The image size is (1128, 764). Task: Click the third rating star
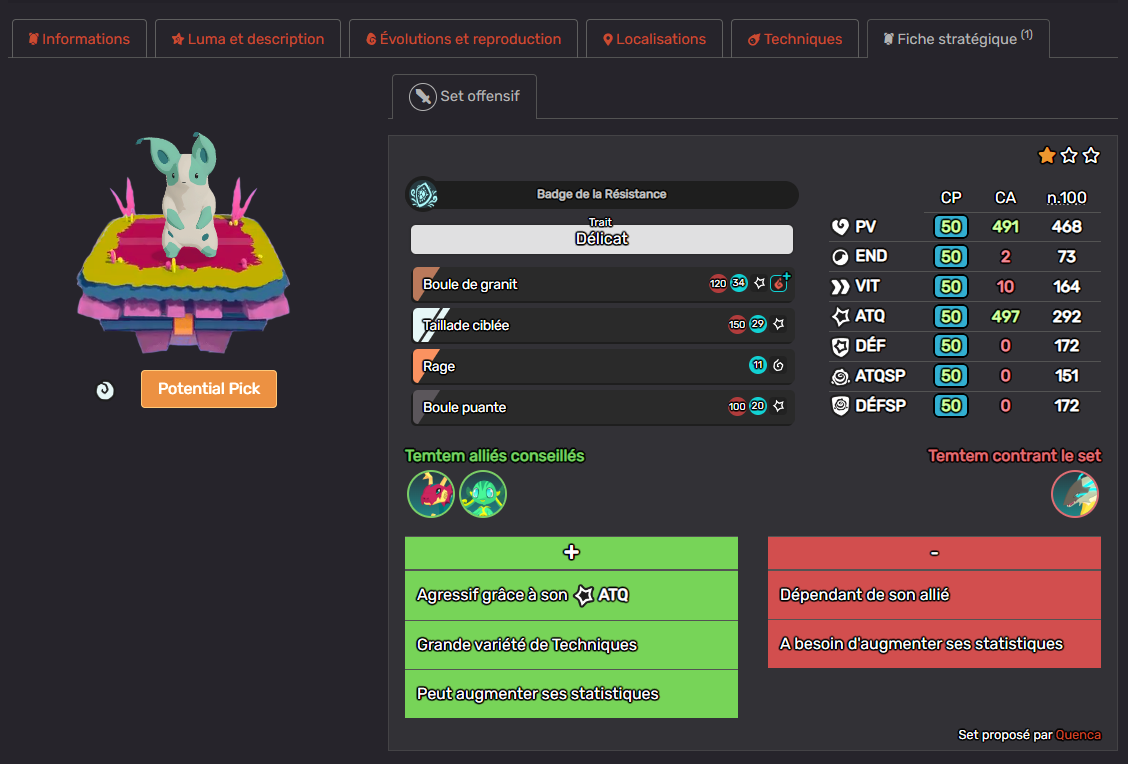(x=1091, y=155)
